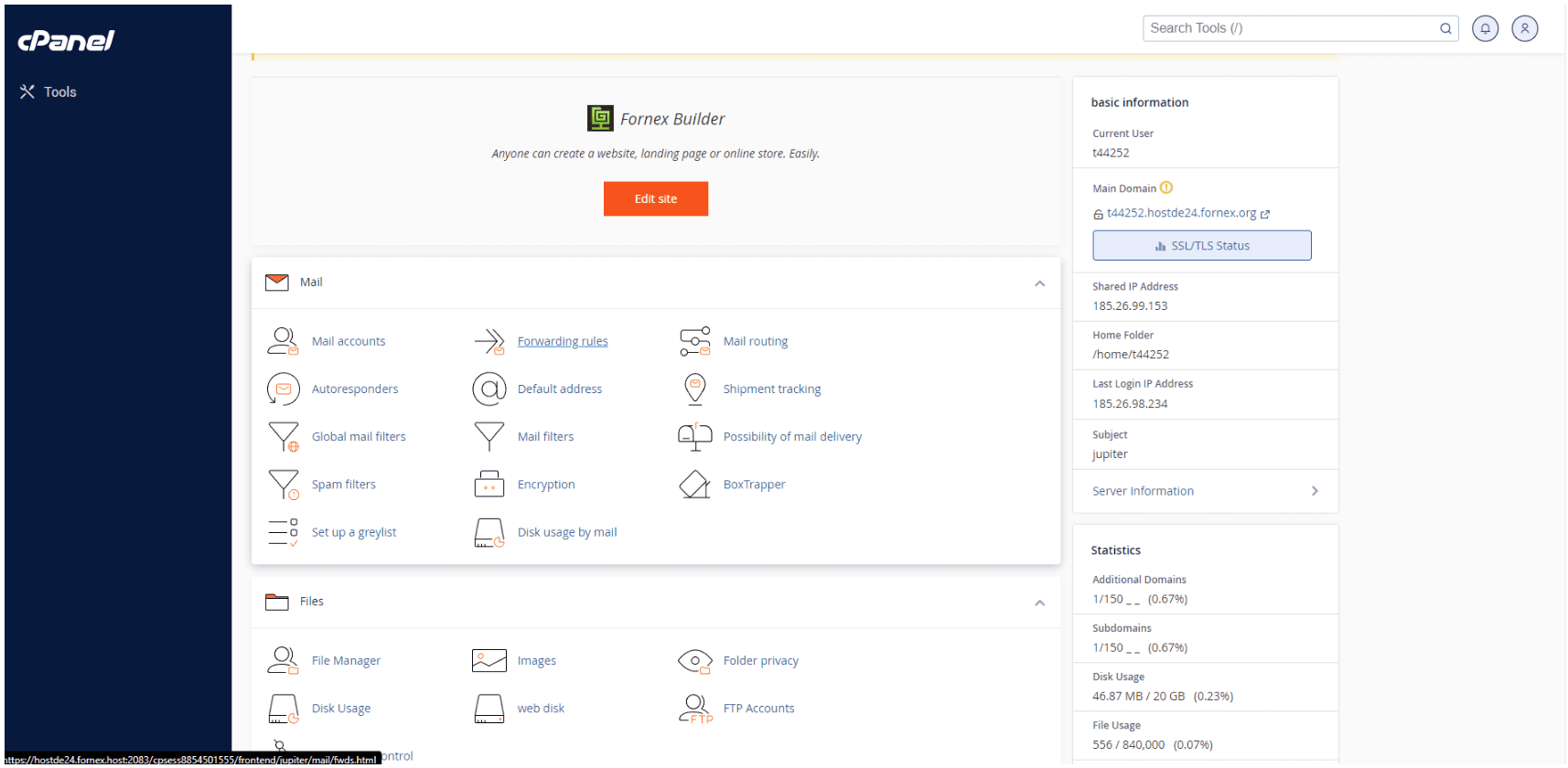Open the Images link
1568x768 pixels.
[x=537, y=660]
